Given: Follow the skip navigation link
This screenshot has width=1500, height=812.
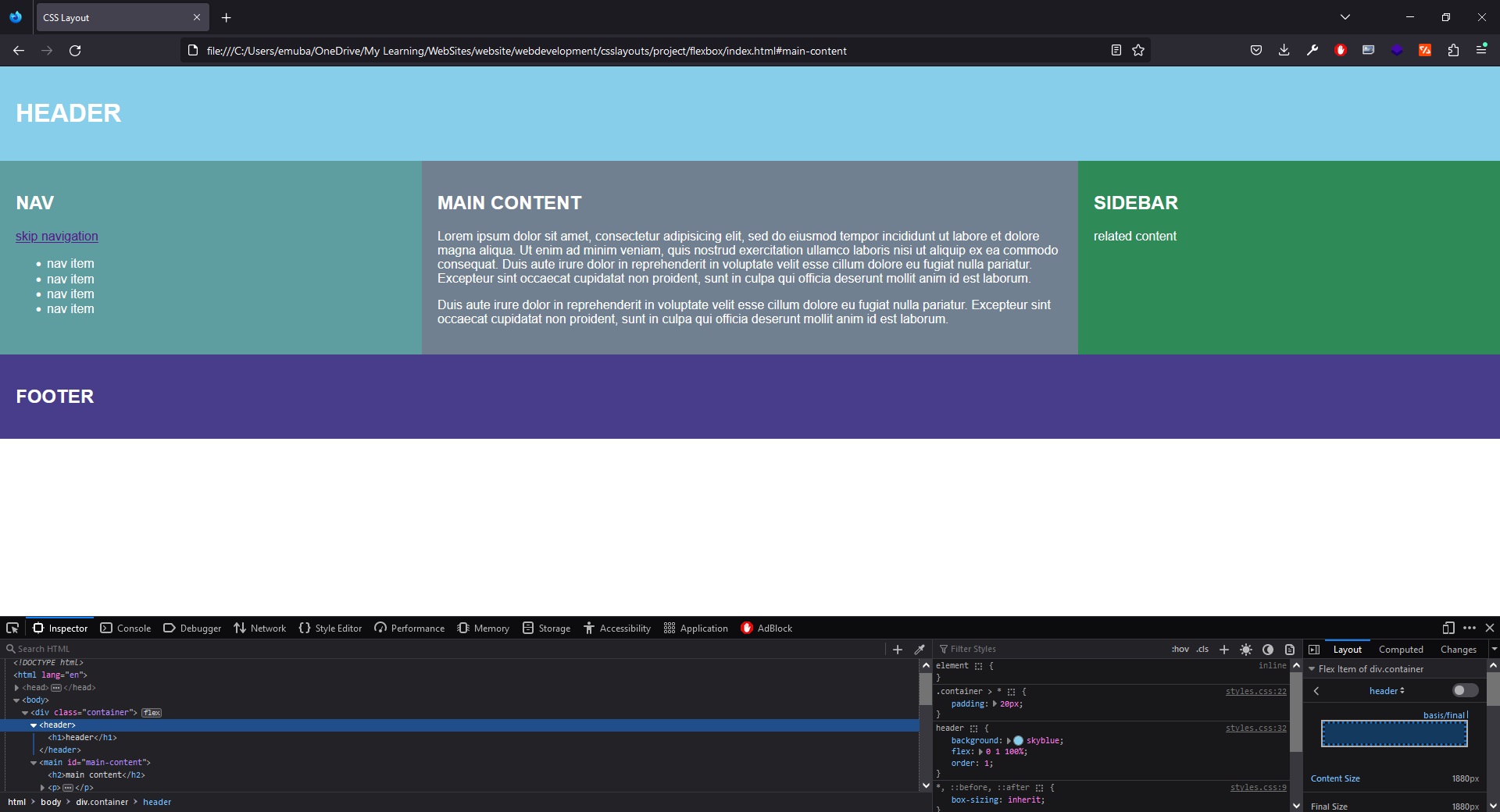Looking at the screenshot, I should coord(57,237).
